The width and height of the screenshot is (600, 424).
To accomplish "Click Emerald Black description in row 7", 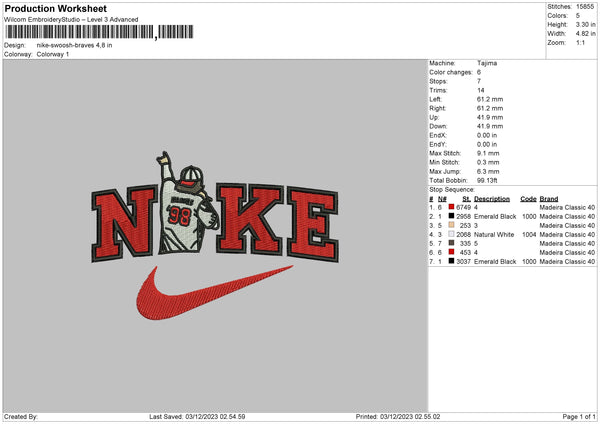I will coord(495,261).
